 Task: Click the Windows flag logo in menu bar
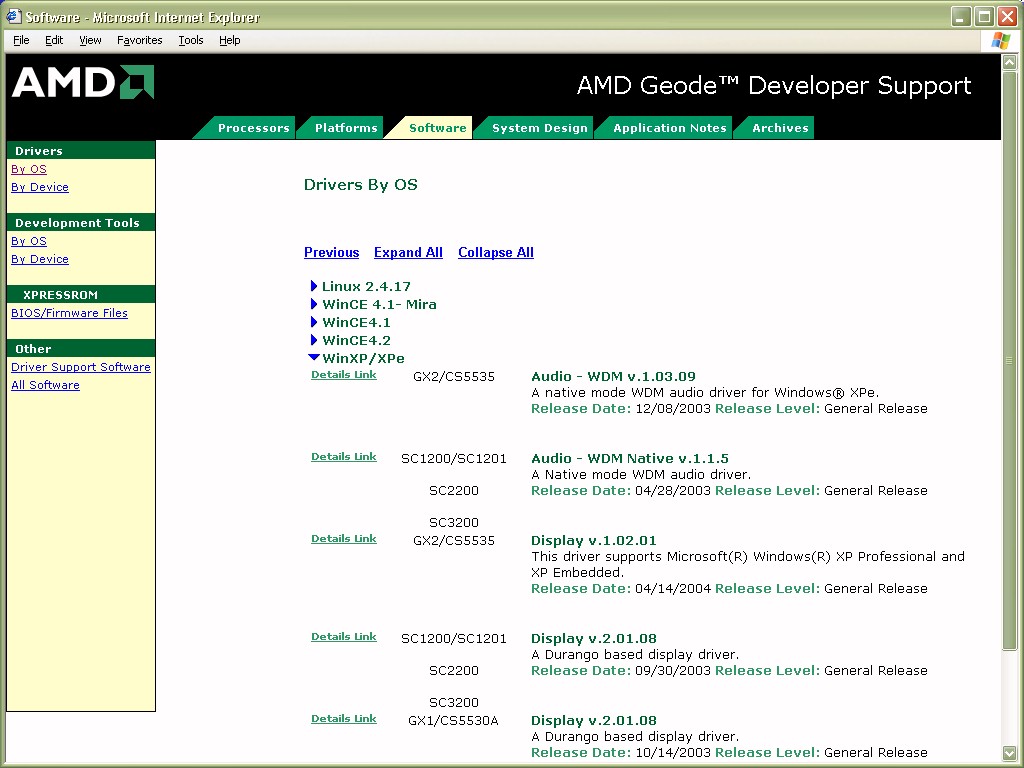[x=1001, y=40]
